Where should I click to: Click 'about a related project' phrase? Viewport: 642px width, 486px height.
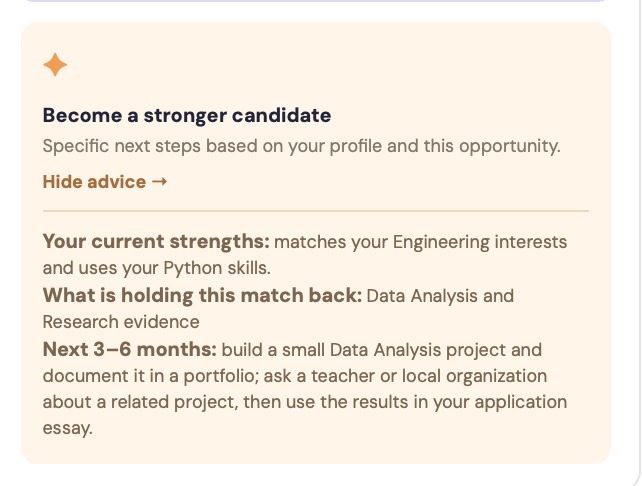(x=140, y=402)
